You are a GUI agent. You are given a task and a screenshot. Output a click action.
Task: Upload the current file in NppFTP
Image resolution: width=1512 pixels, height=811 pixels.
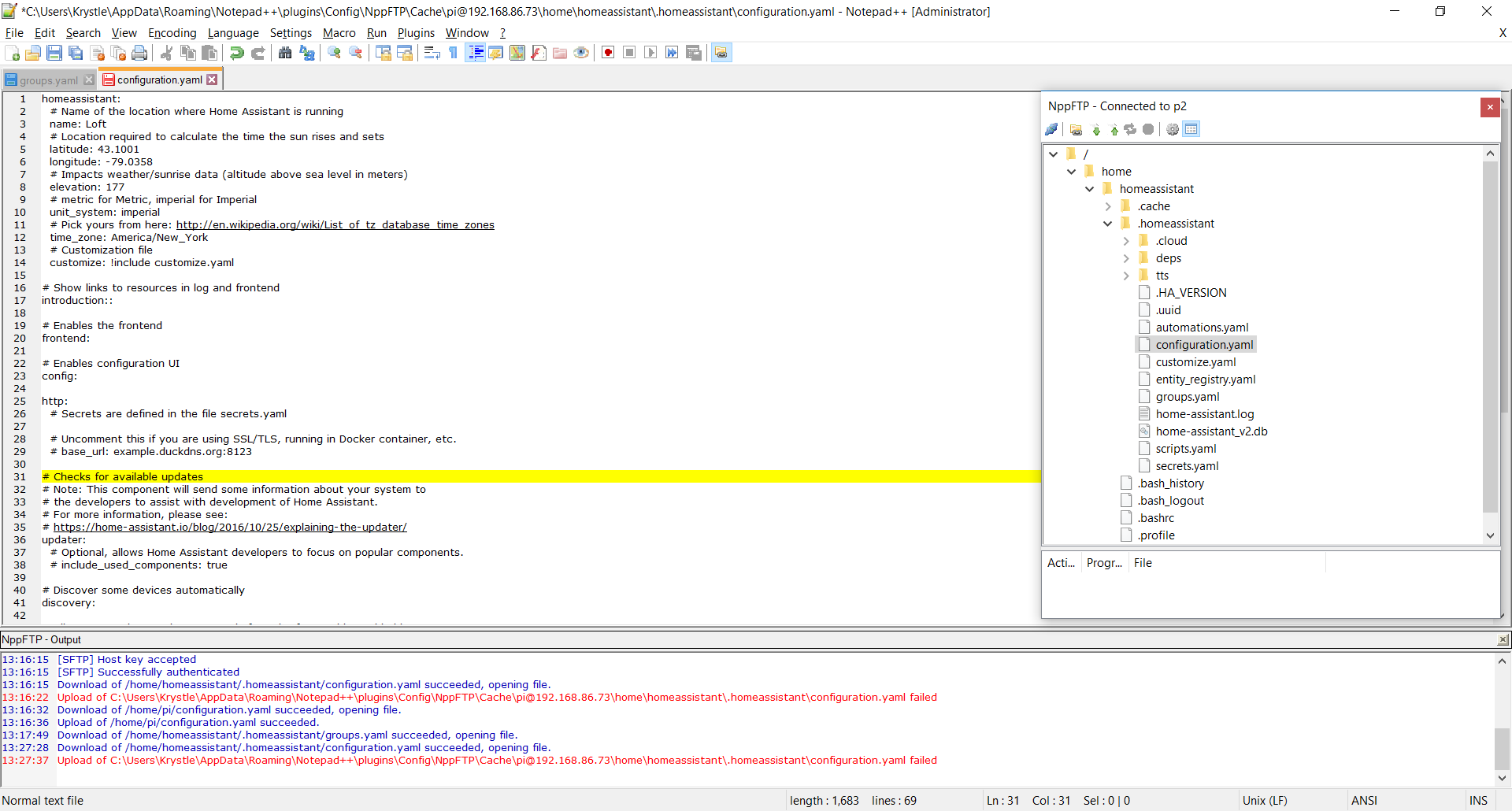click(x=1114, y=129)
